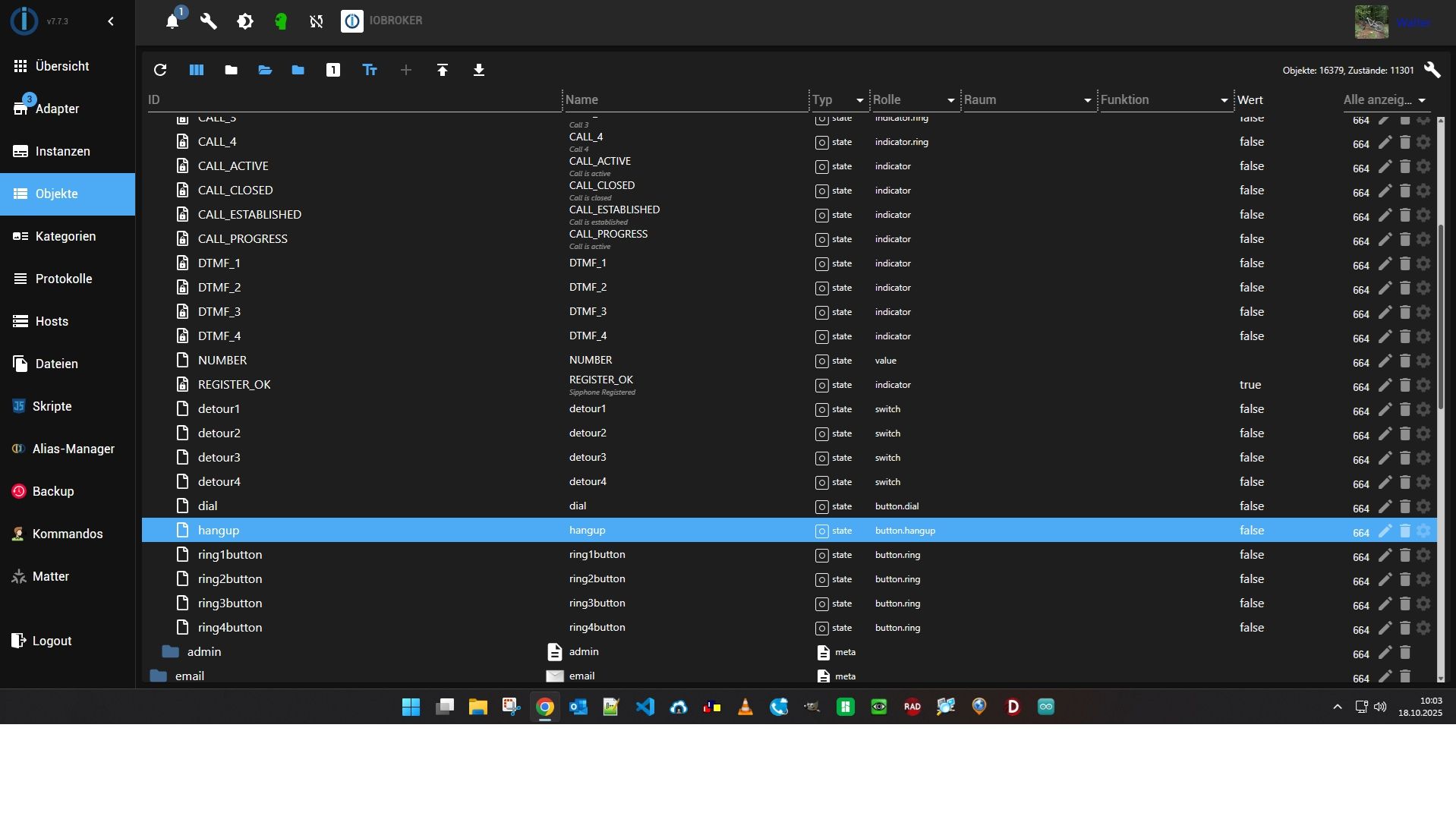Toggle the detour1 value false
The height and width of the screenshot is (813, 1456).
pos(1251,409)
